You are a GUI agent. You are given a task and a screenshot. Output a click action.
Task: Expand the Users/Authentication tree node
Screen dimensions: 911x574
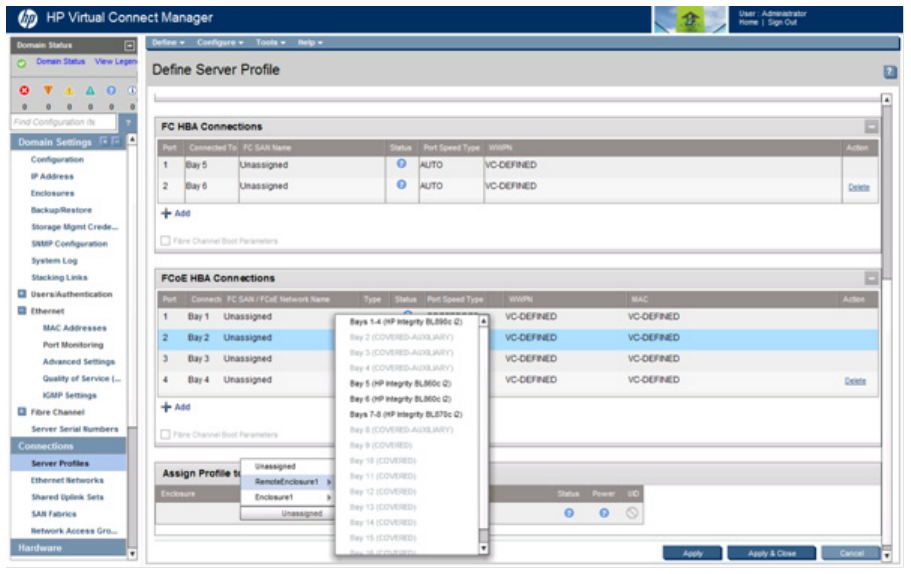pyautogui.click(x=22, y=294)
